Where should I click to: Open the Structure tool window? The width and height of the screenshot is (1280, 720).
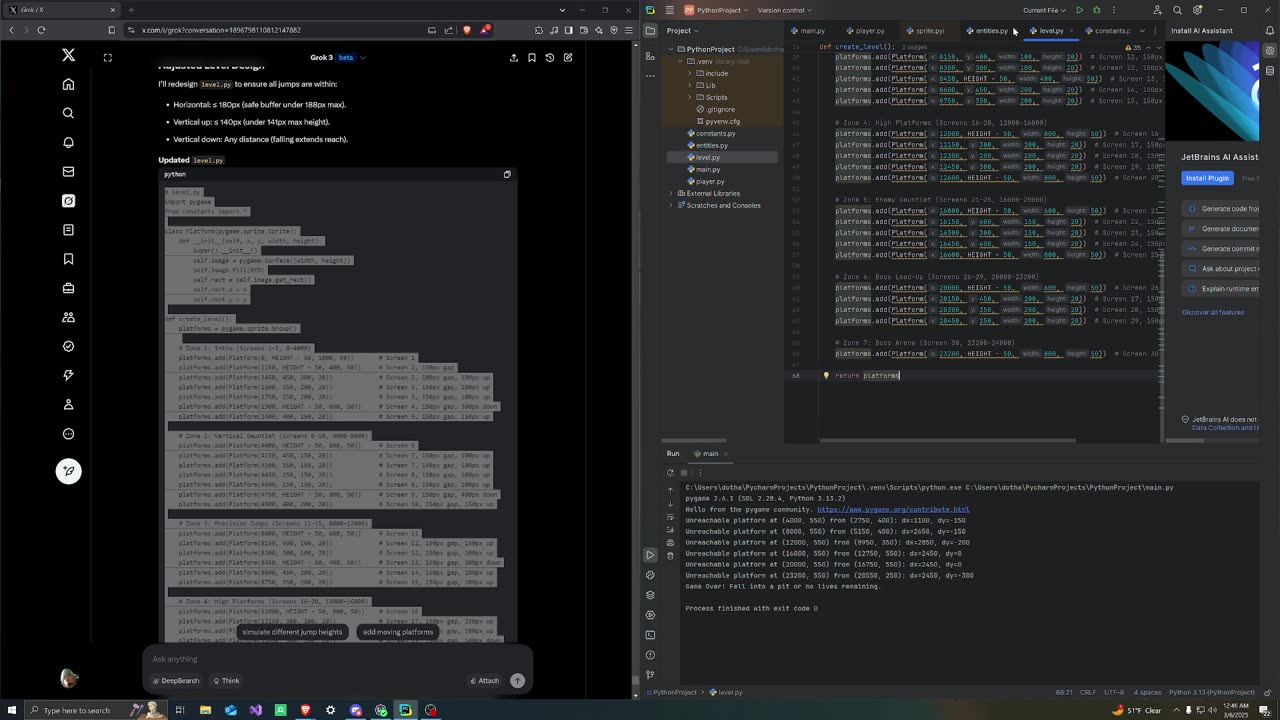click(650, 56)
